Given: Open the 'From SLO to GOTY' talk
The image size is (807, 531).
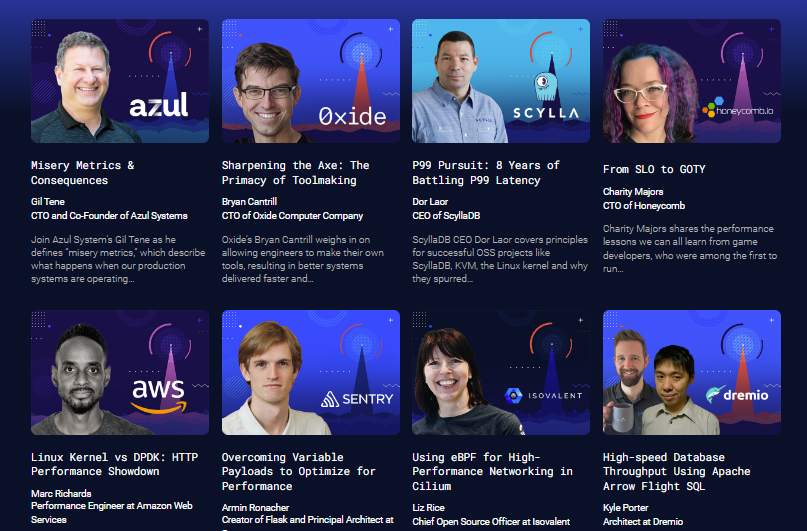Looking at the screenshot, I should 654,169.
